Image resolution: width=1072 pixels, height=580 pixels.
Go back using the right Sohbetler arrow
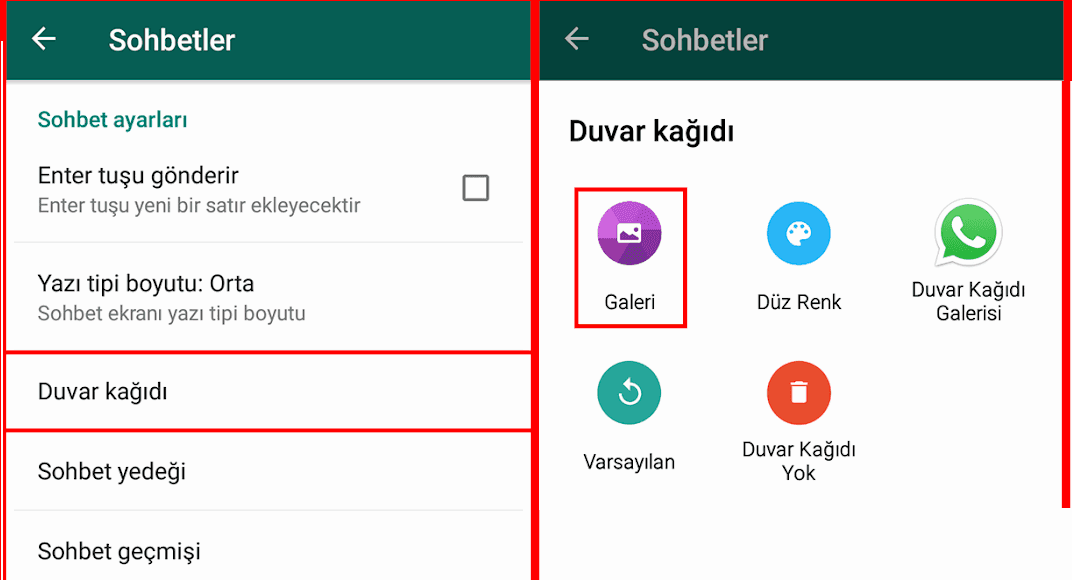click(x=576, y=39)
